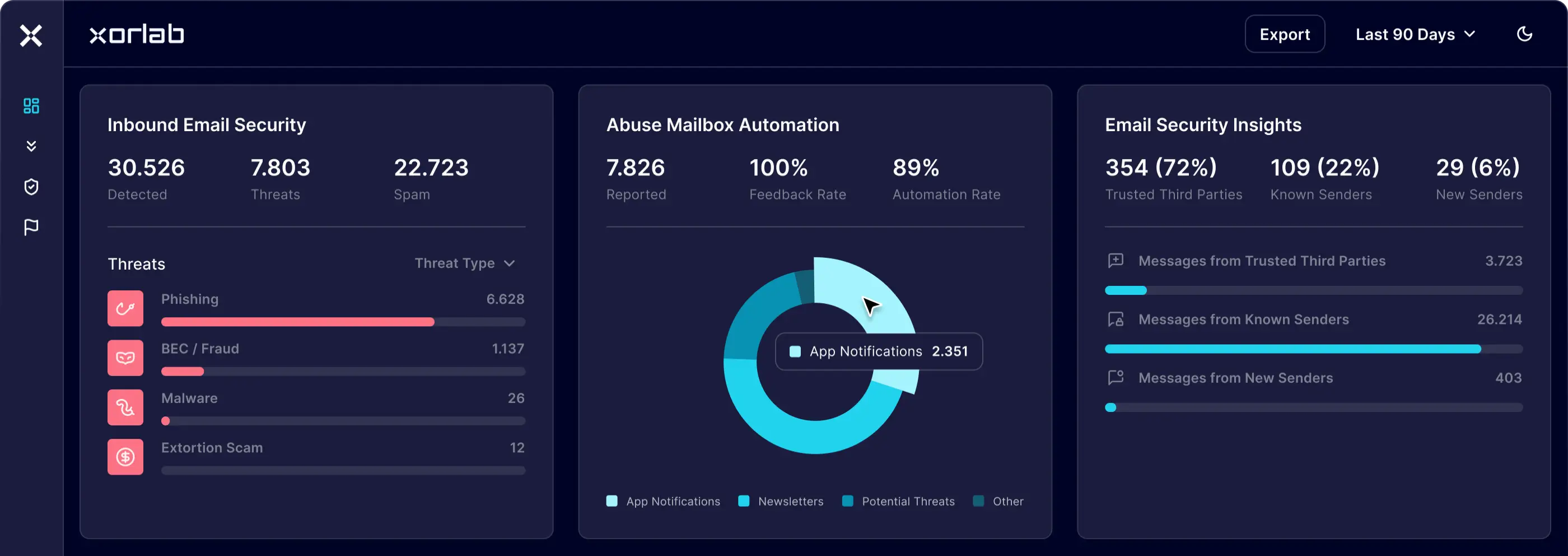
Task: Select the double-chevron sidebar icon
Action: pos(31,146)
